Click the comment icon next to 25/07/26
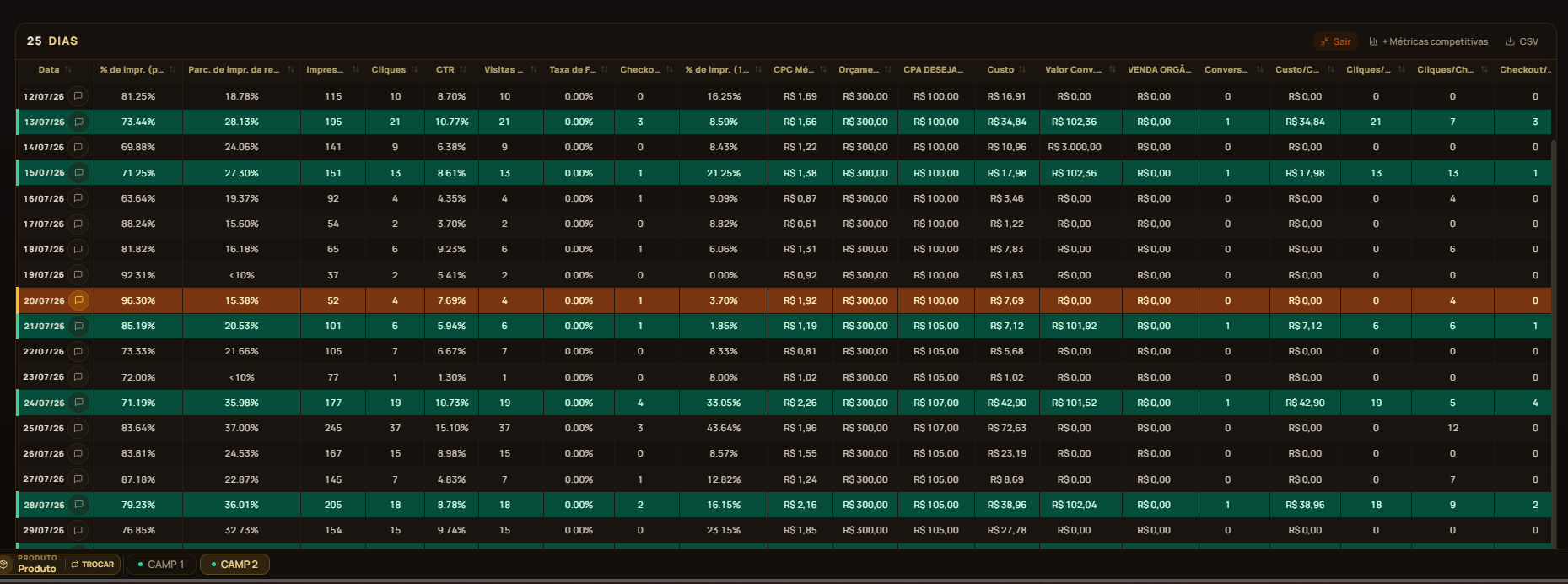1568x584 pixels. pyautogui.click(x=78, y=428)
